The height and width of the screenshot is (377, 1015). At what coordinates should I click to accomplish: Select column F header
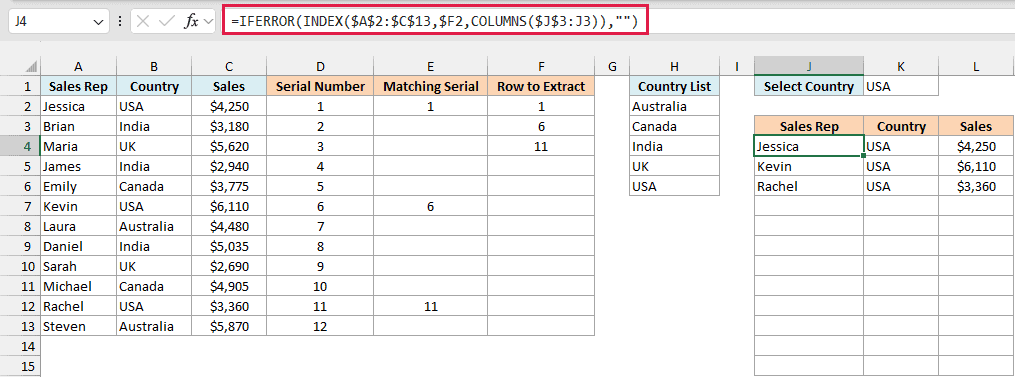click(541, 66)
